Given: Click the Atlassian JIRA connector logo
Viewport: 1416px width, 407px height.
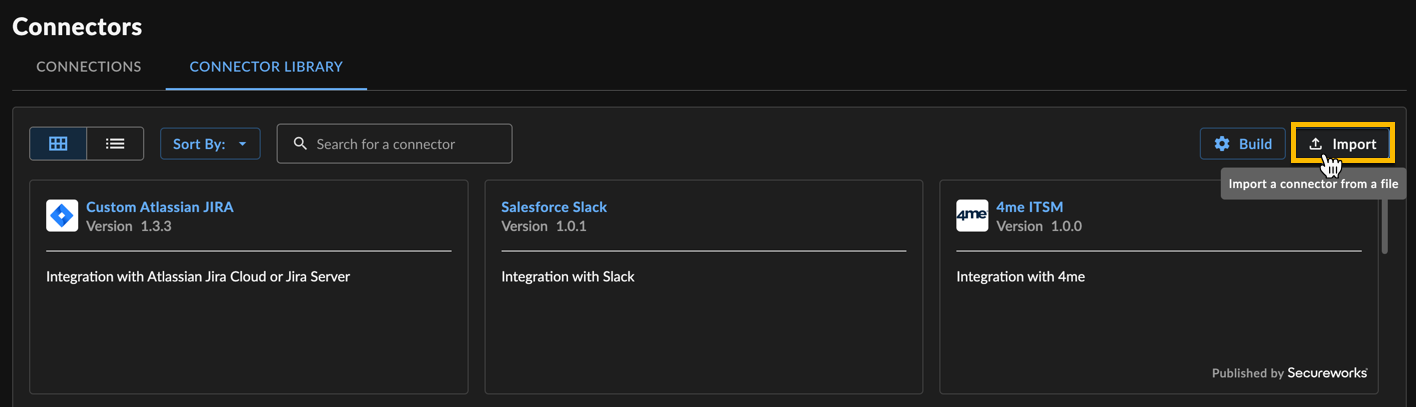Looking at the screenshot, I should [62, 216].
